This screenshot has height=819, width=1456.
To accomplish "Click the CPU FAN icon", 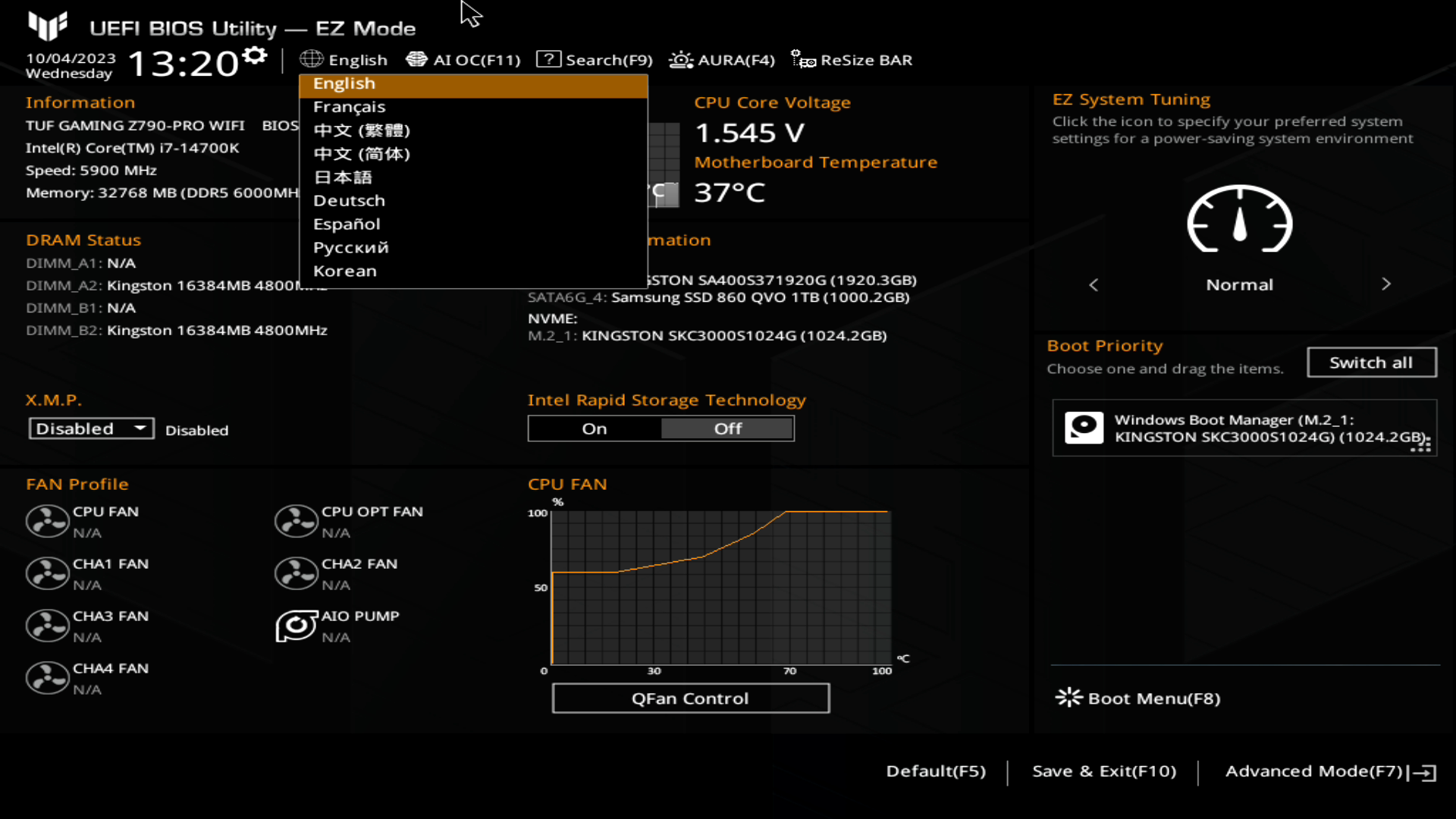I will coord(47,522).
